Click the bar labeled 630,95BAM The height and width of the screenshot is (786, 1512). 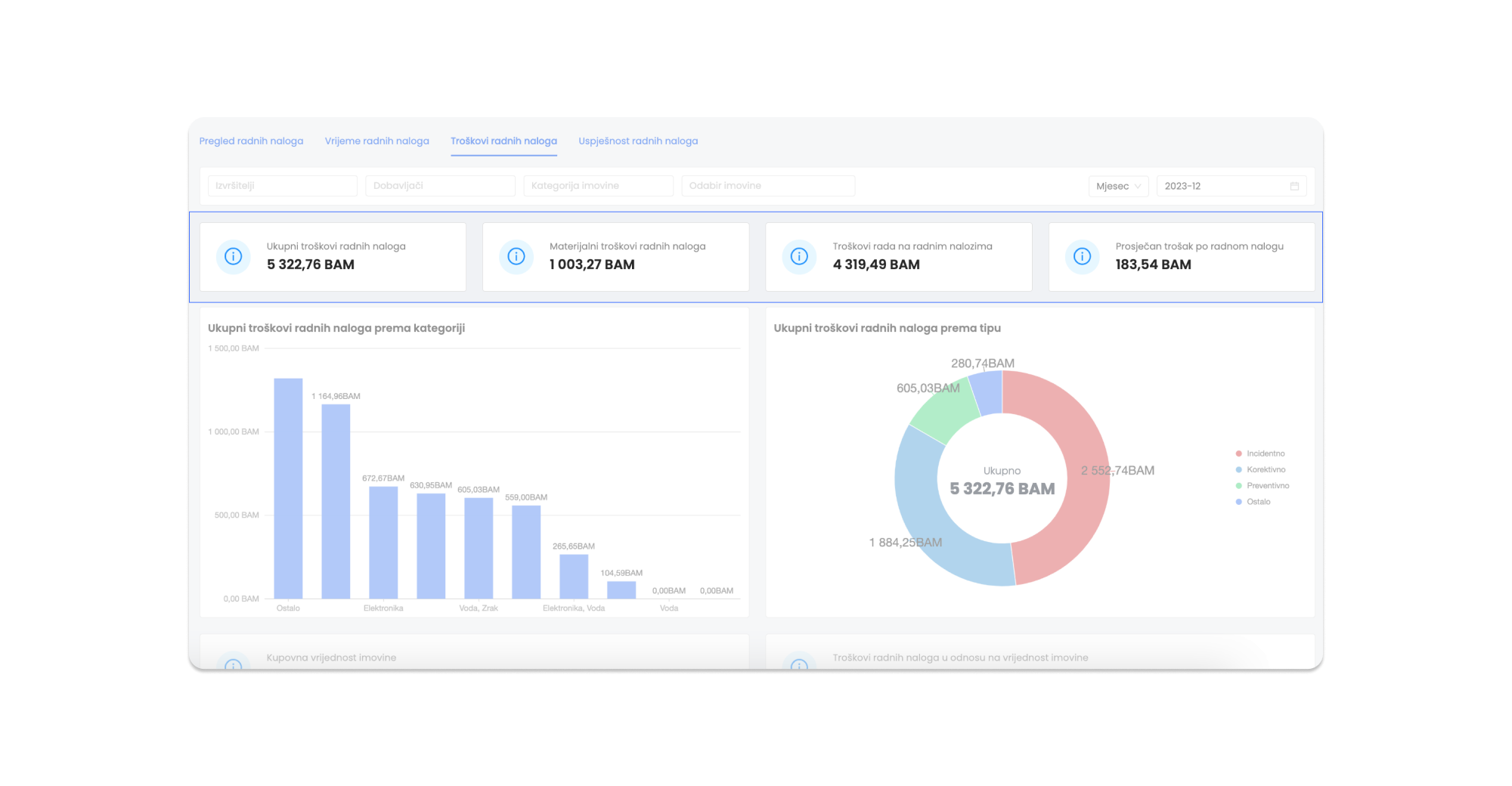click(x=431, y=546)
